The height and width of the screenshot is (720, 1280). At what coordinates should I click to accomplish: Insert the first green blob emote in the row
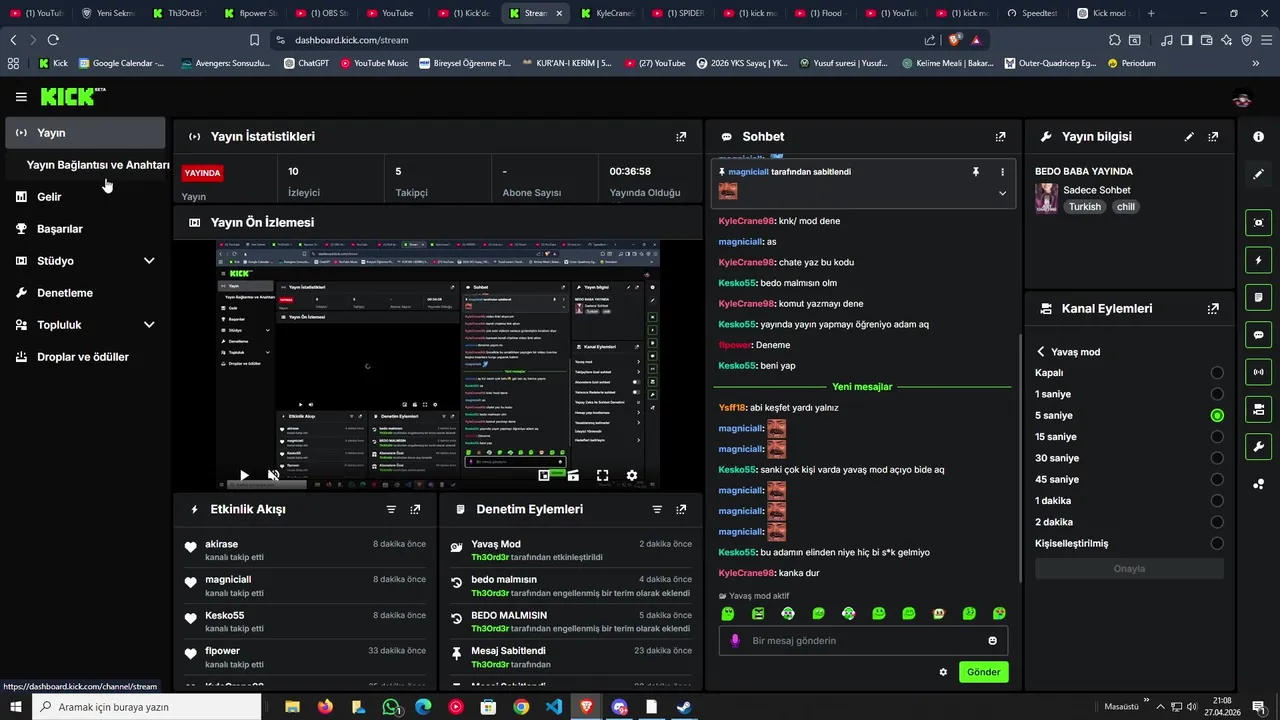coord(728,613)
